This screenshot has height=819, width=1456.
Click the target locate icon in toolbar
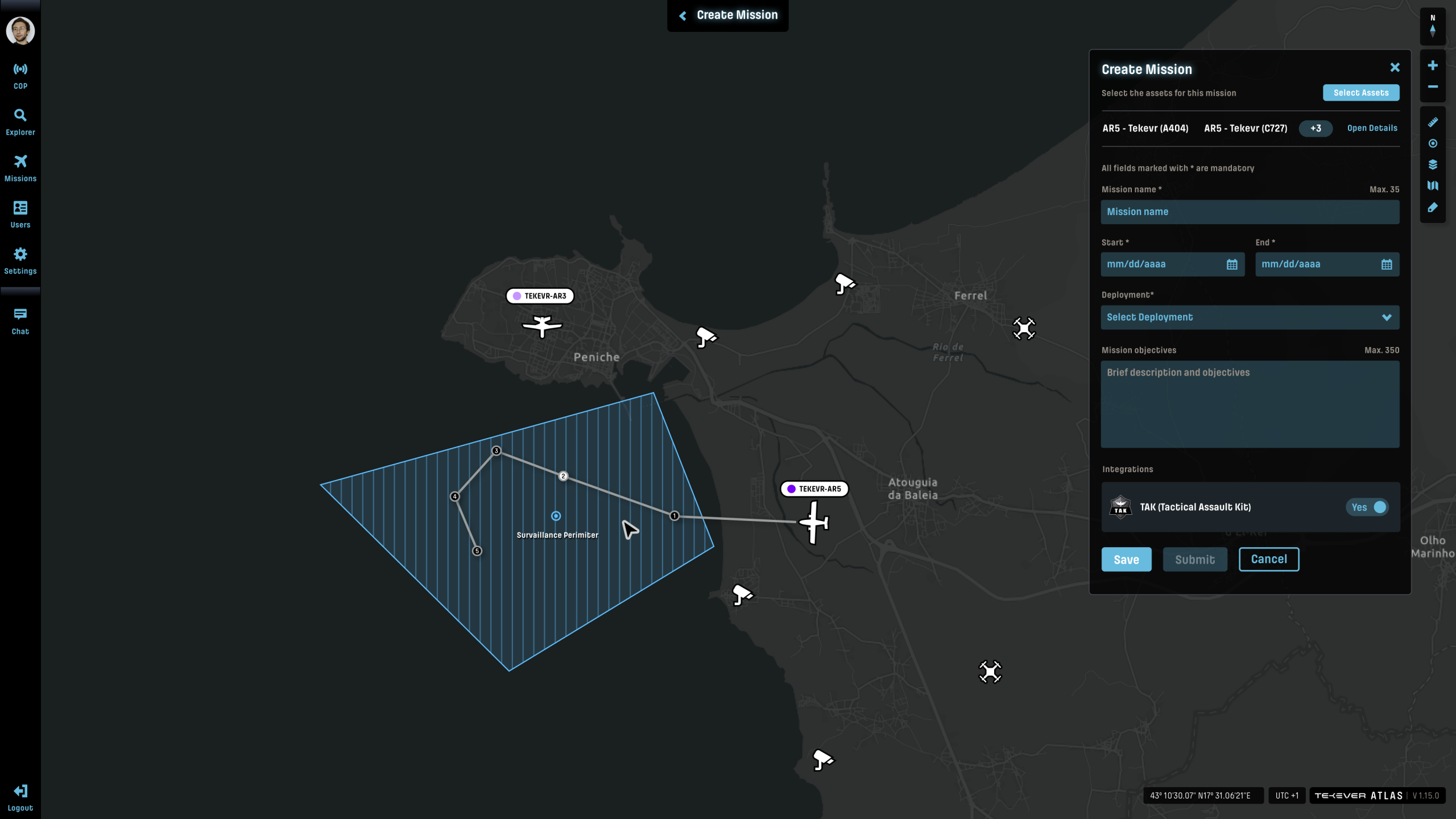coord(1433,143)
